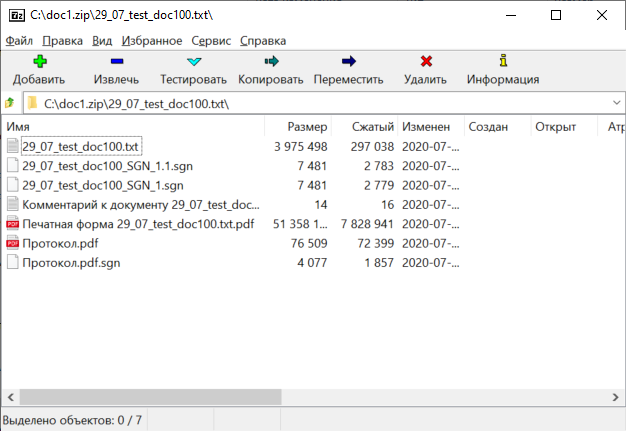Screen dimensions: 626x431
Task: Click the 7z application icon in title bar
Action: (x=17, y=15)
